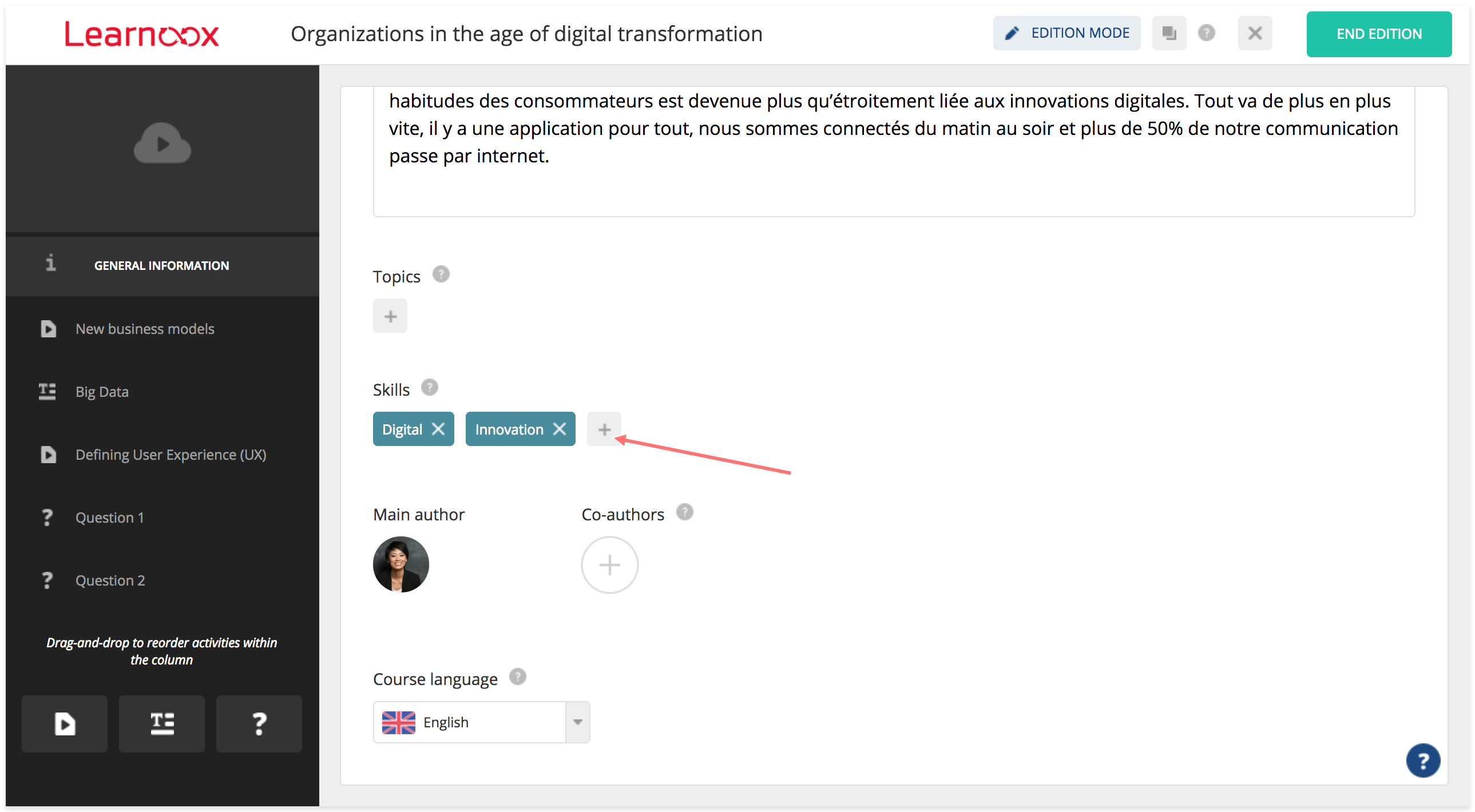
Task: Expand the Course language dropdown arrow
Action: 577,722
